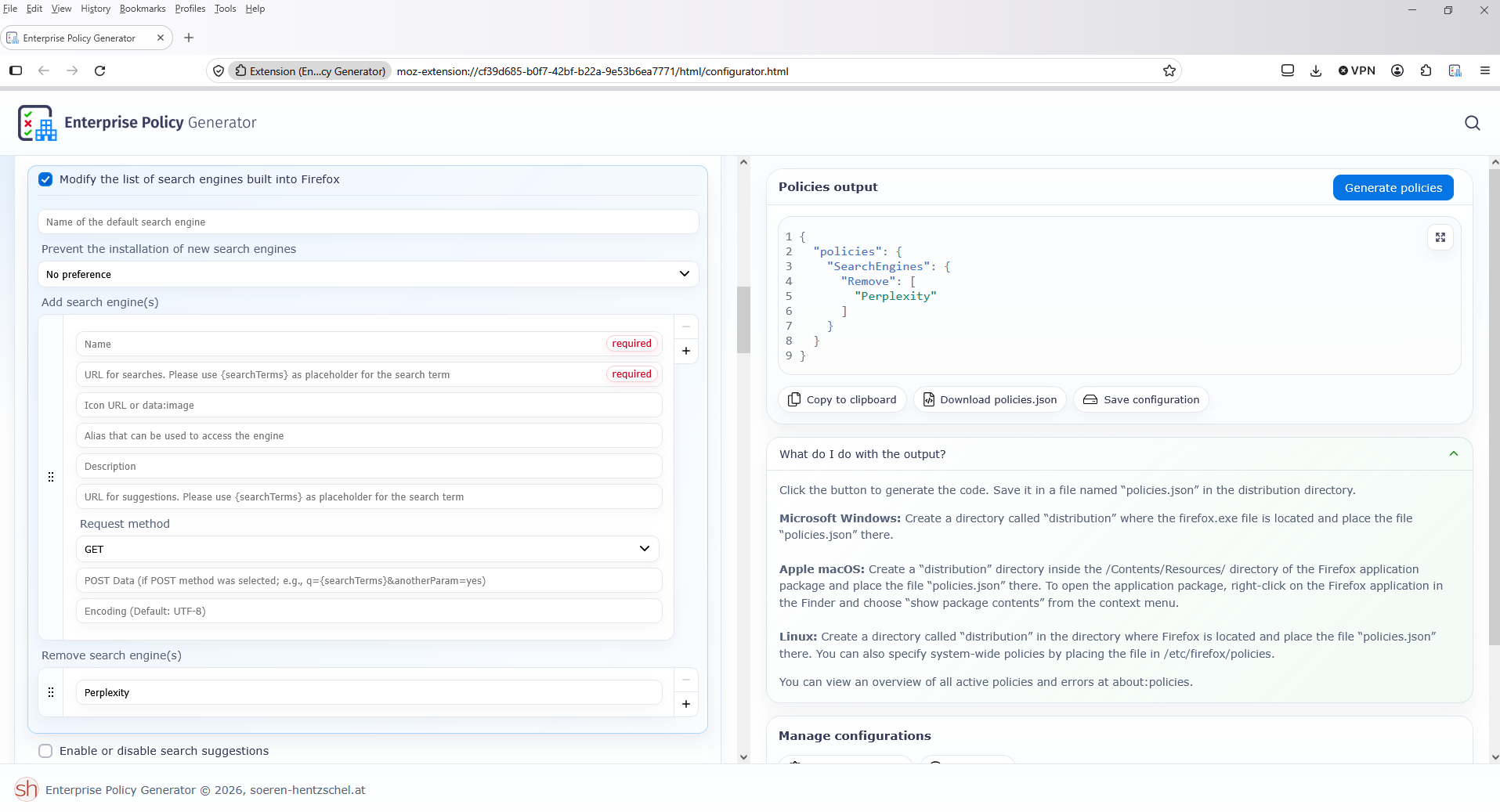Focus the URL for searches field
The image size is (1500, 812).
pos(369,374)
